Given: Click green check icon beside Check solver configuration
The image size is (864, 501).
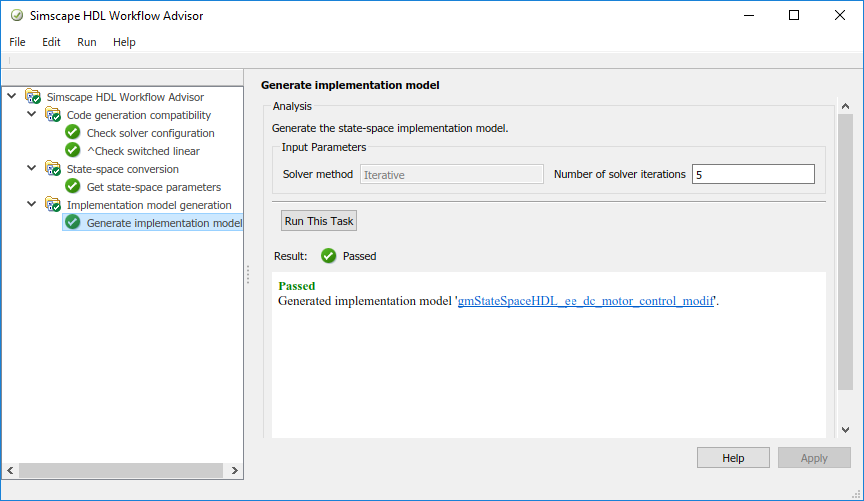Looking at the screenshot, I should [x=72, y=133].
